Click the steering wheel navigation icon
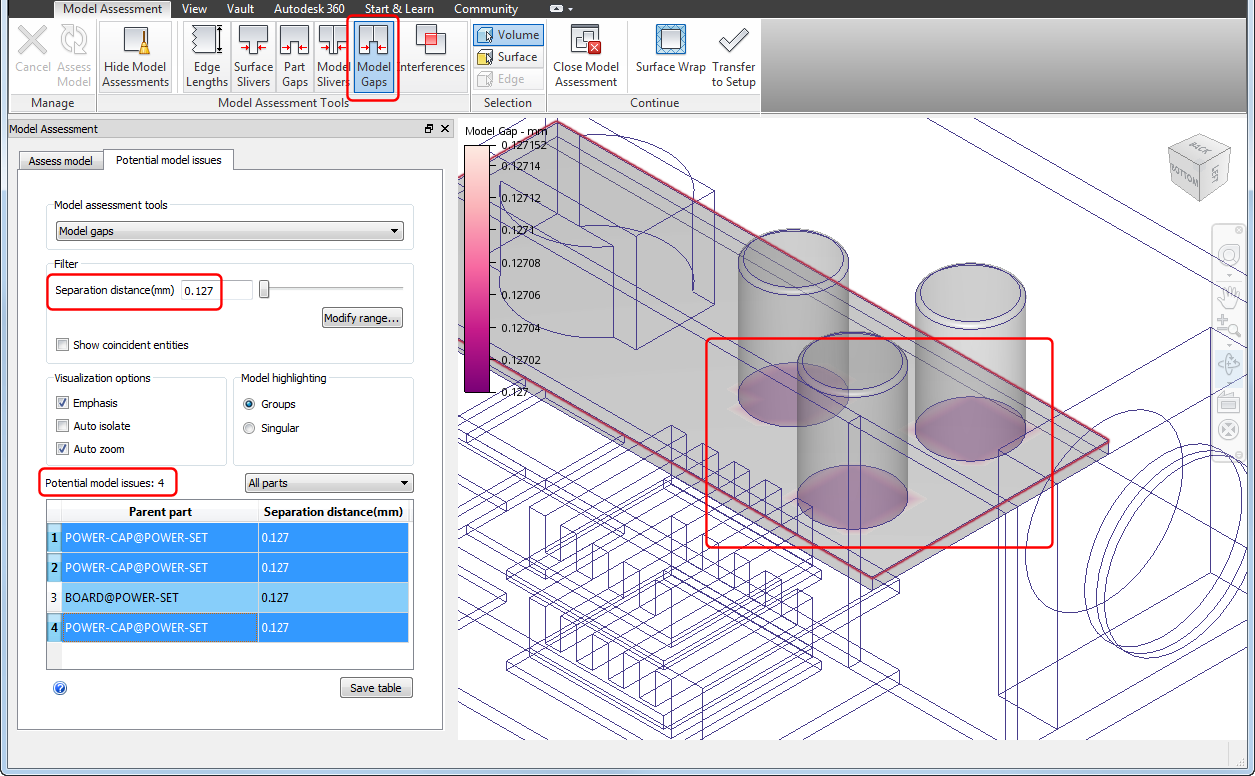The width and height of the screenshot is (1255, 776). 1229,257
